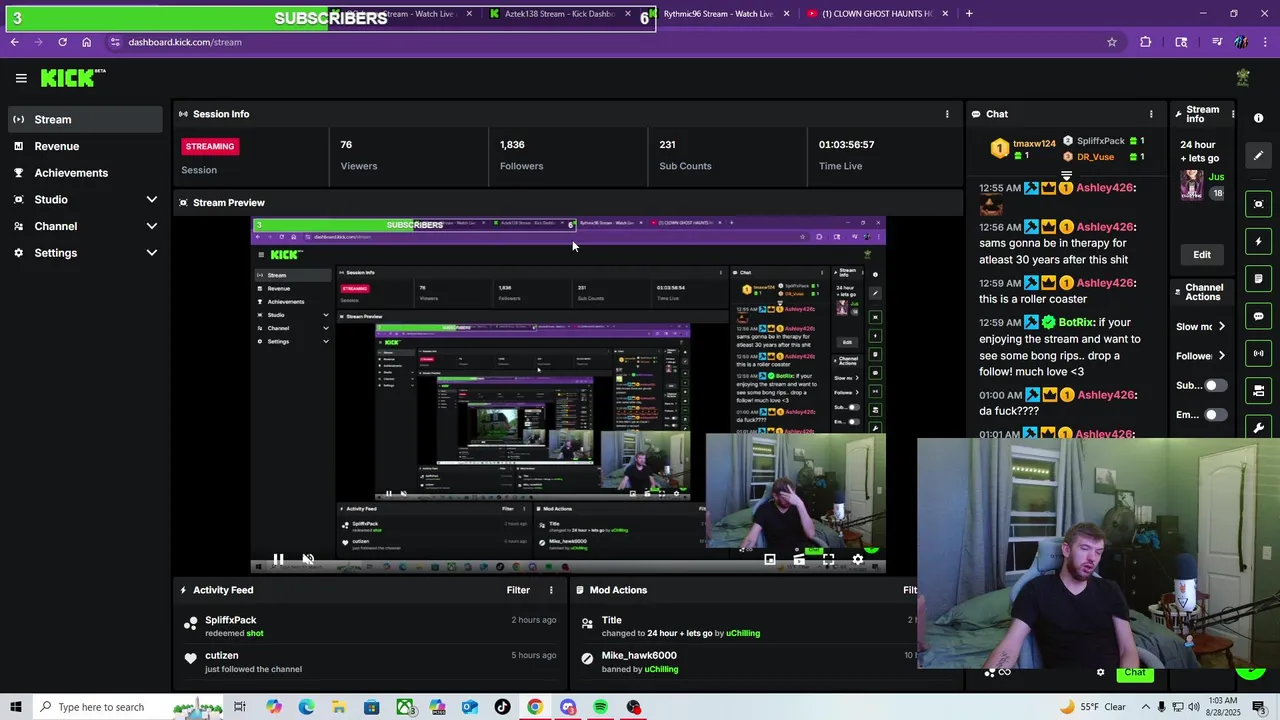Image resolution: width=1280 pixels, height=720 pixels.
Task: Click the pencil edit icon in right toolbar
Action: [1258, 155]
